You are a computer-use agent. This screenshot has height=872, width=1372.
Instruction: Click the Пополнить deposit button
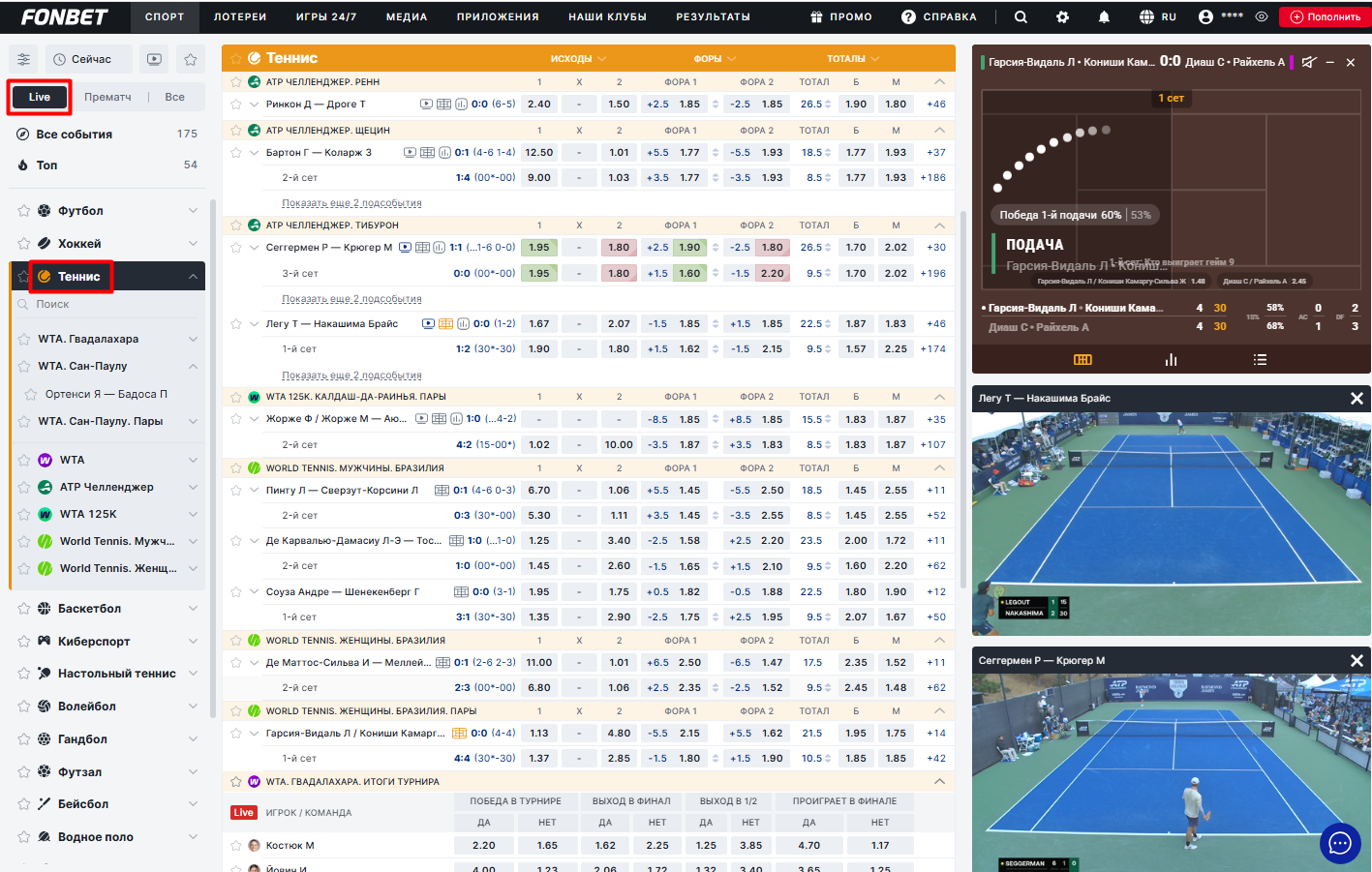click(1325, 16)
